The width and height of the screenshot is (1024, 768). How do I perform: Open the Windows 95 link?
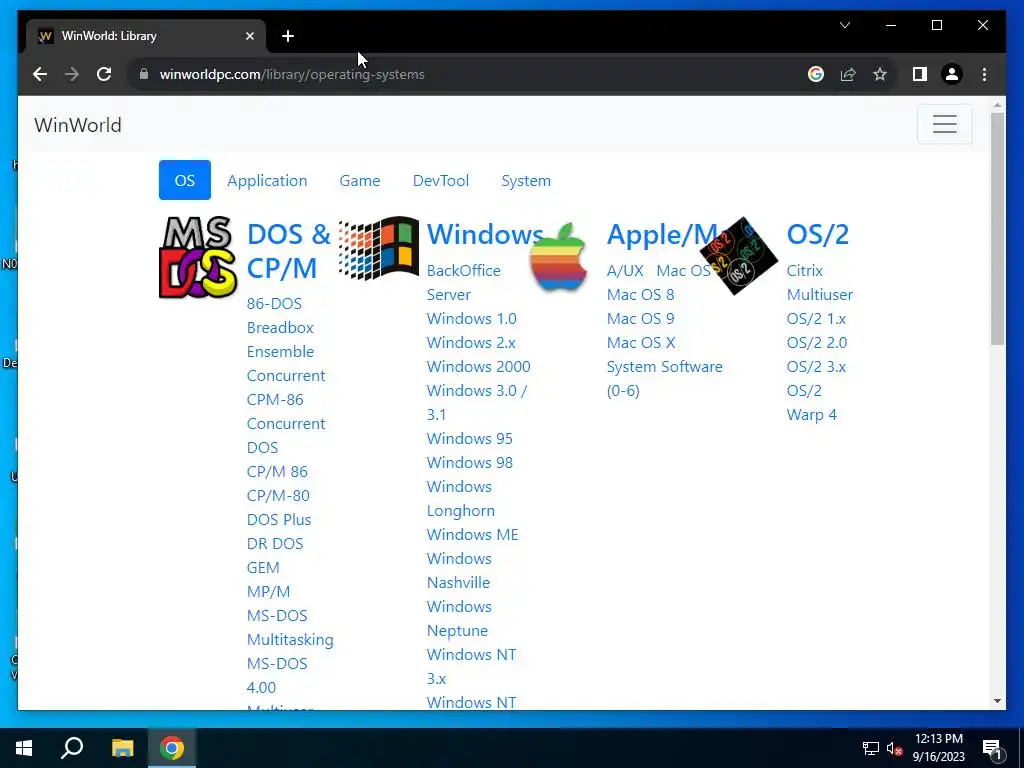470,438
